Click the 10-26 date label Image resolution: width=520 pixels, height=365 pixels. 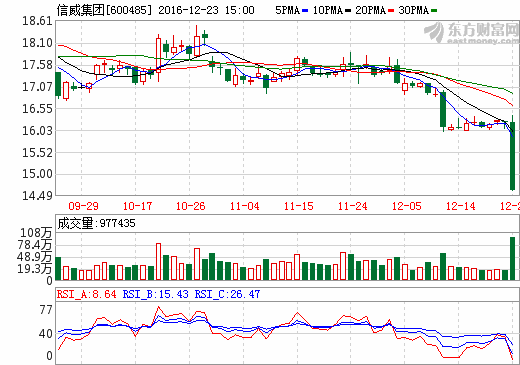pos(191,206)
